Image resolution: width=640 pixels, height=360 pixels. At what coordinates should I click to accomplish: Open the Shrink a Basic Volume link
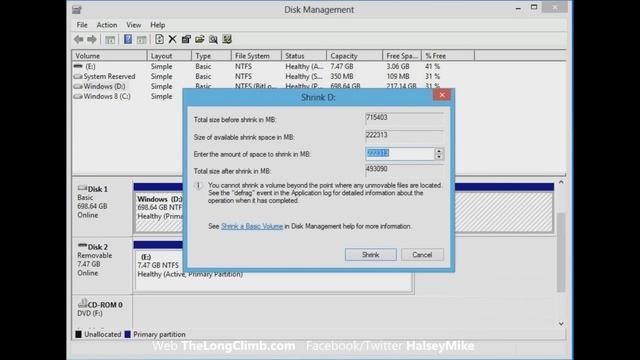252,226
